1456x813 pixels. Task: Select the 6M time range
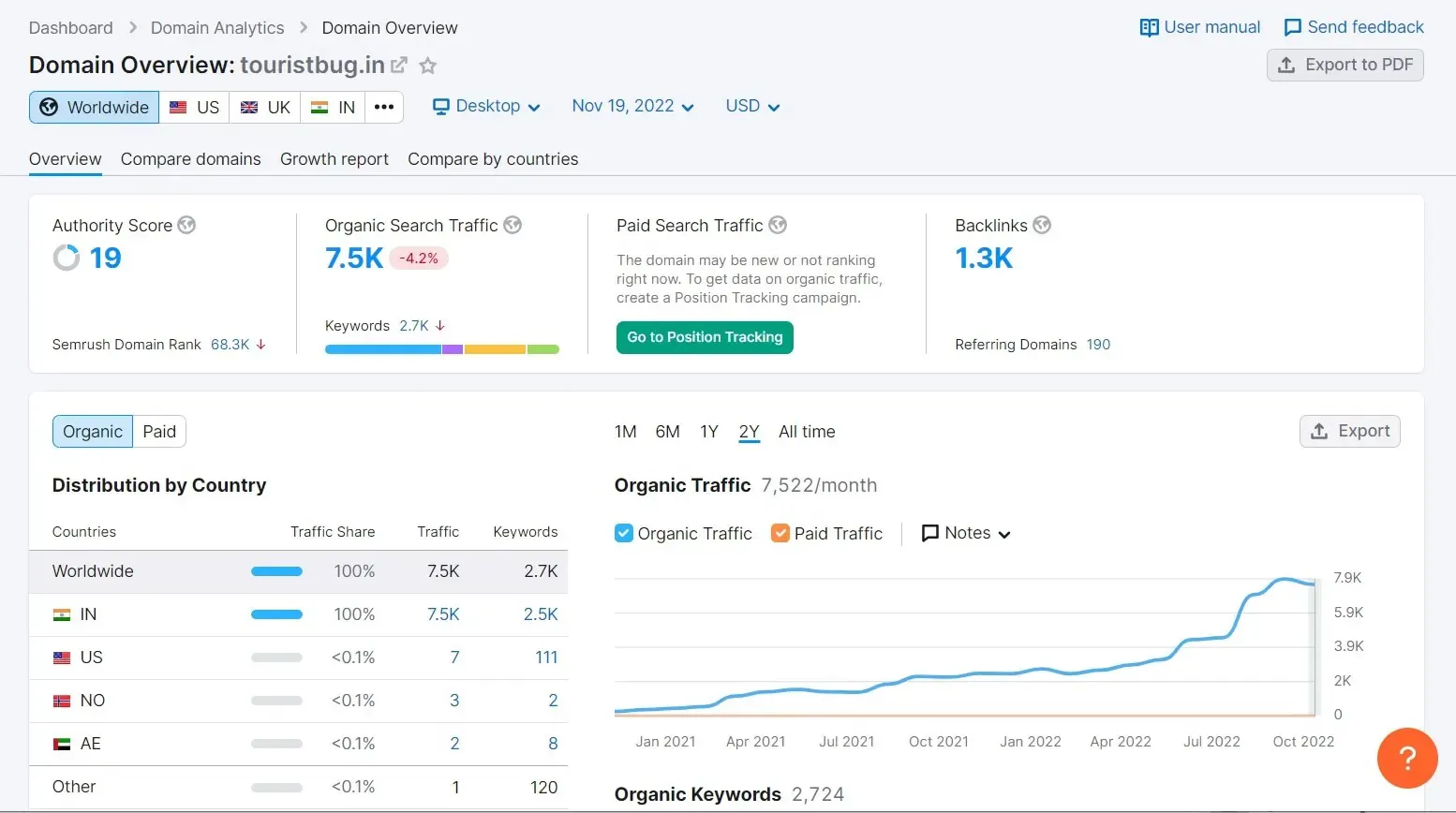668,432
